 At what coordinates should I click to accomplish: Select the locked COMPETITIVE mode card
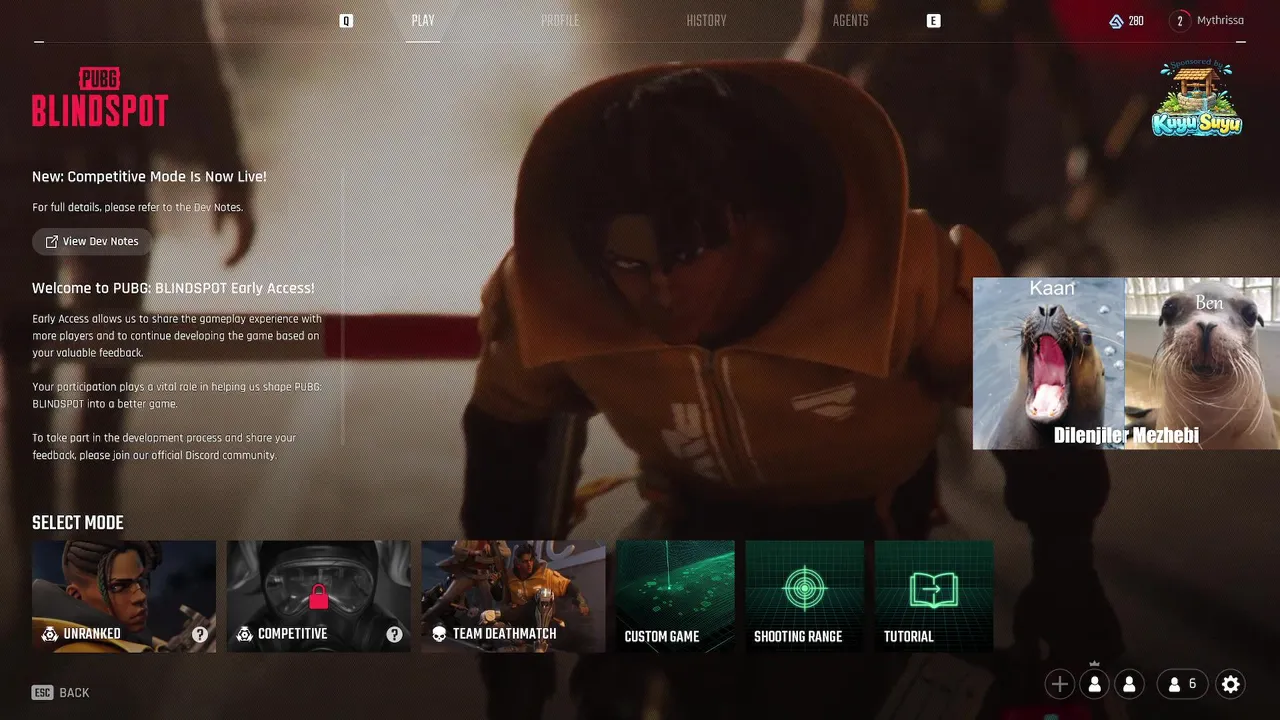pos(318,596)
